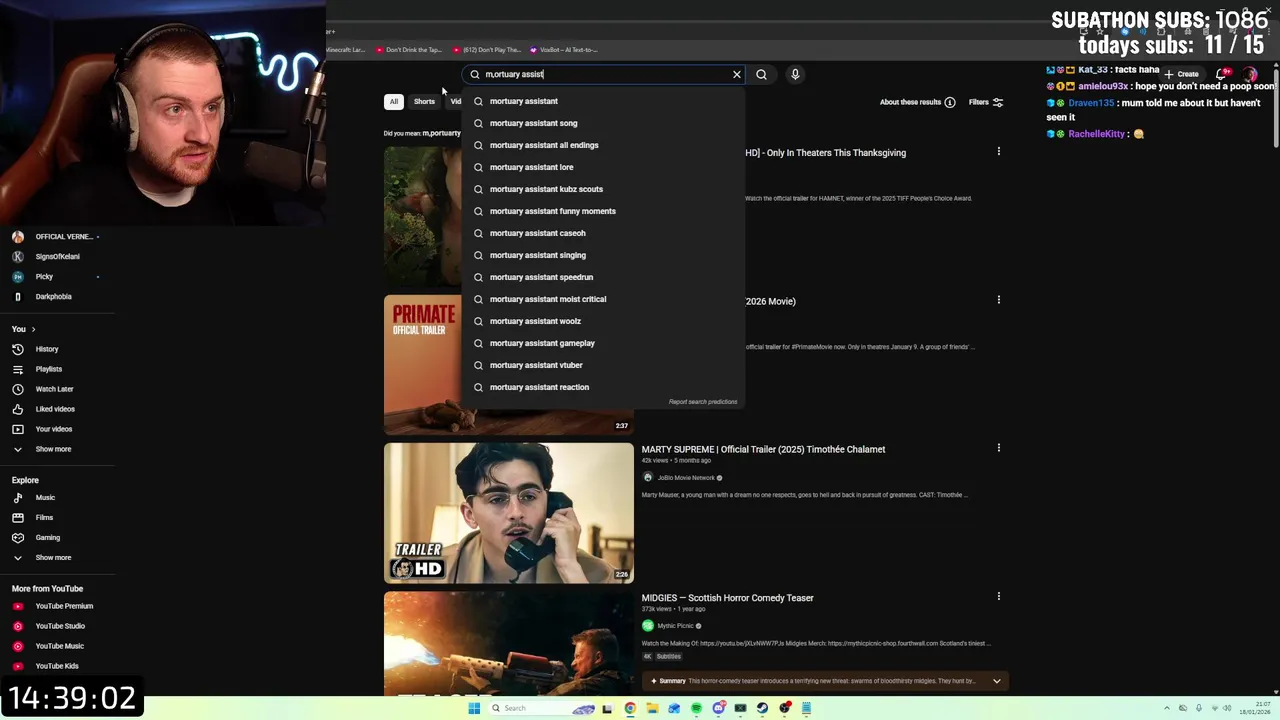This screenshot has height=720, width=1280.
Task: Choose suggestion 'mortuary assistant reaction'
Action: [603, 387]
